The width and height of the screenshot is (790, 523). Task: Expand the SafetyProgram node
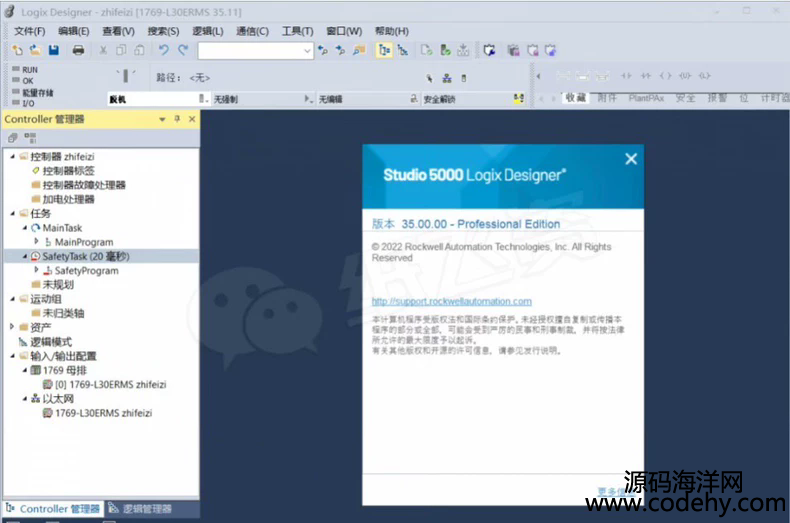point(36,270)
